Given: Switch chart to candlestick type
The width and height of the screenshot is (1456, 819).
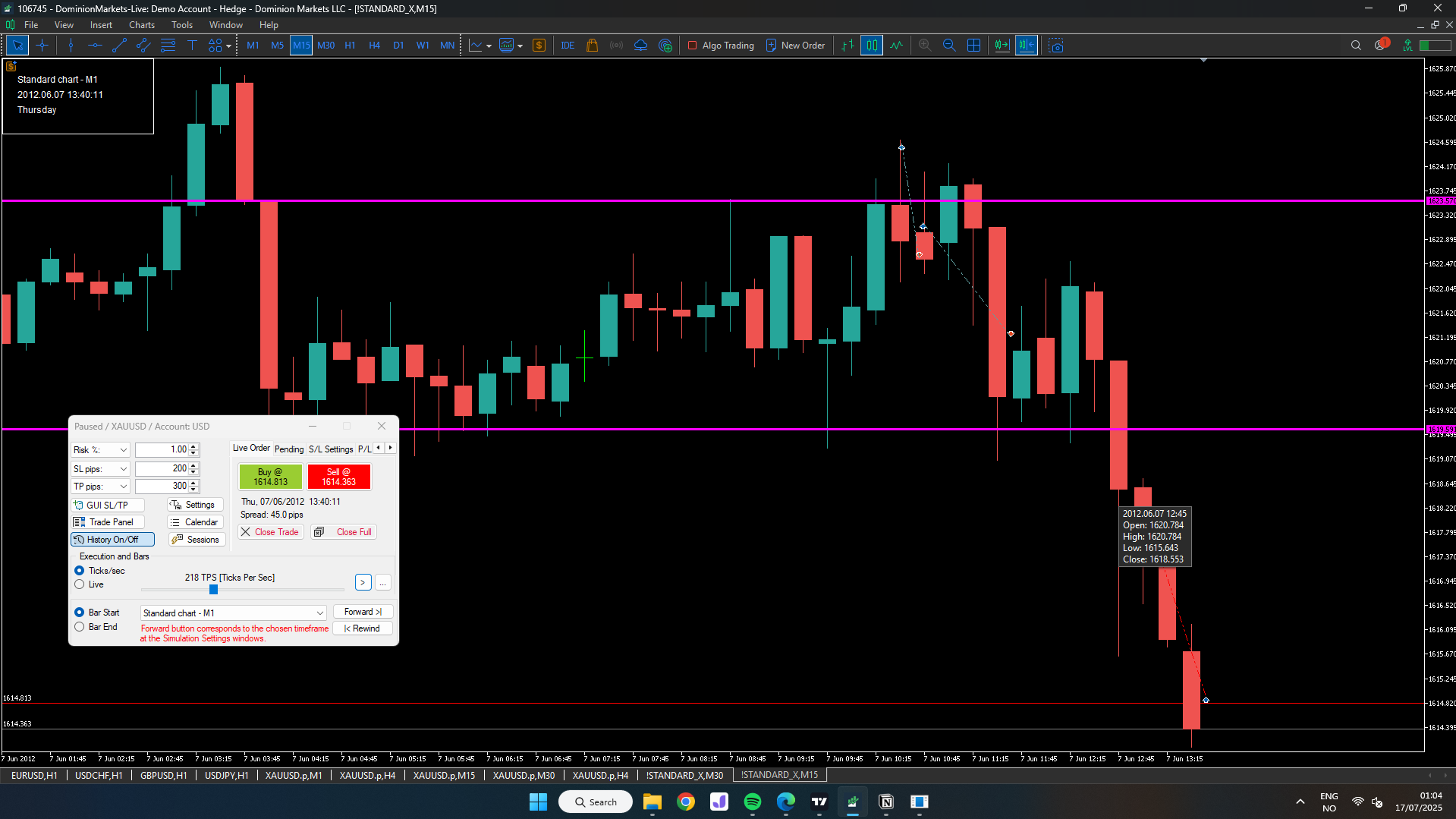Looking at the screenshot, I should pyautogui.click(x=872, y=46).
